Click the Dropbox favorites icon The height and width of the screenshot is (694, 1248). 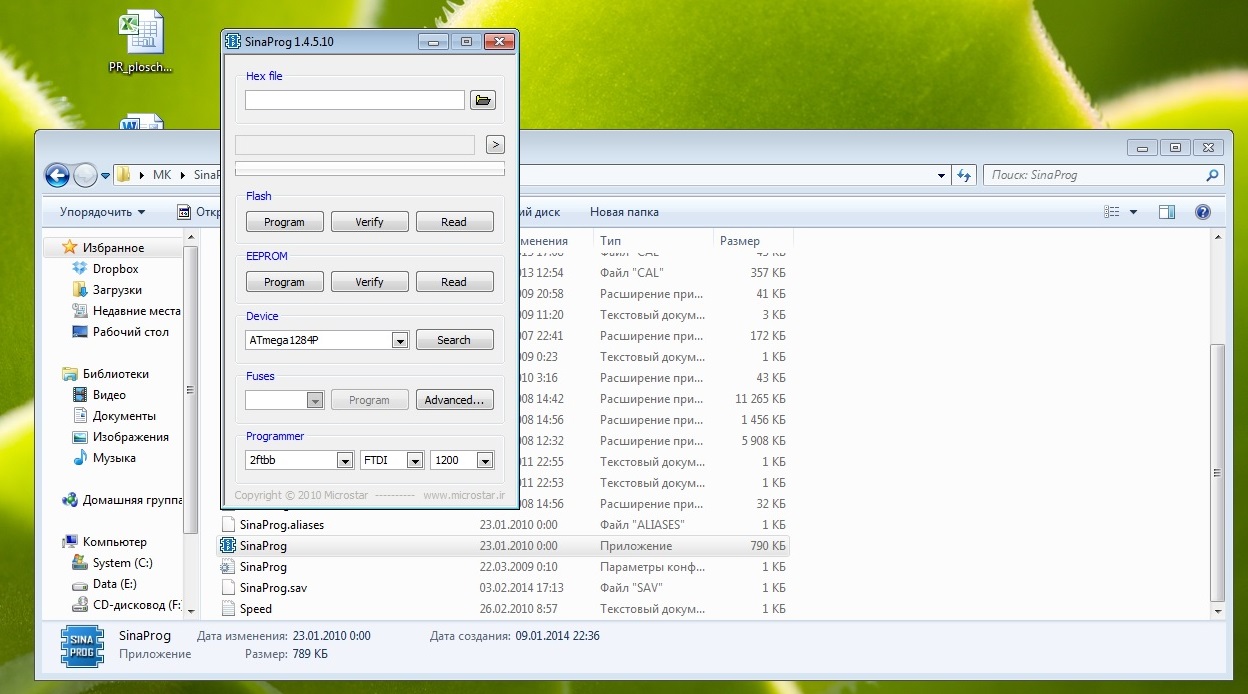coord(80,269)
